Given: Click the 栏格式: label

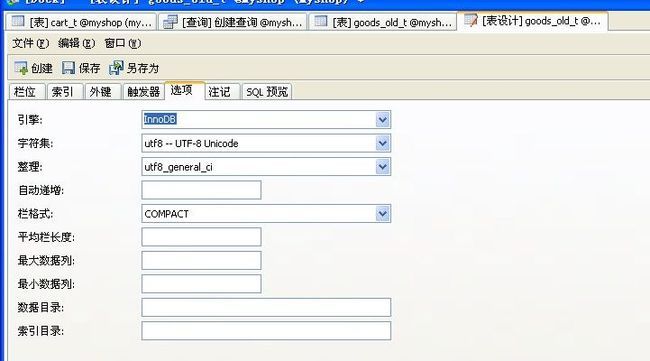Looking at the screenshot, I should (35, 214).
